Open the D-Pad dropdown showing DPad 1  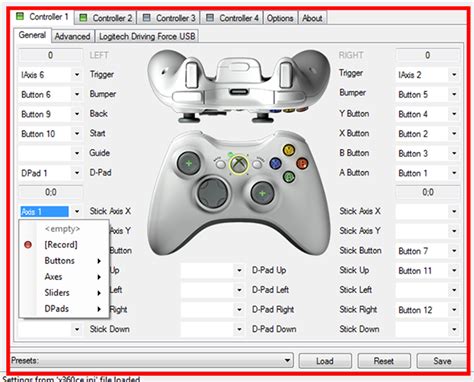50,173
